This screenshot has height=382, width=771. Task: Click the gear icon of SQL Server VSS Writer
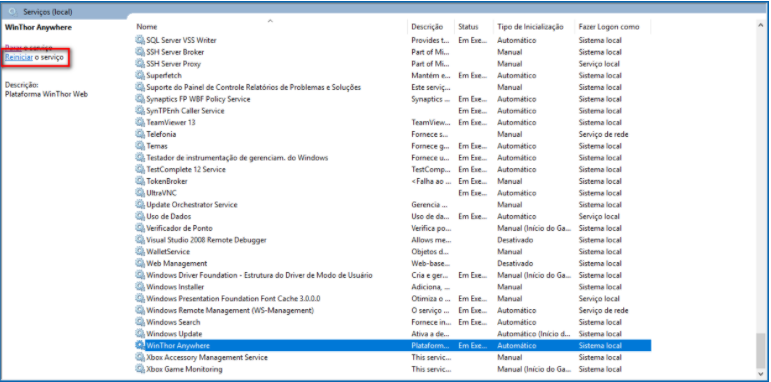coord(140,40)
